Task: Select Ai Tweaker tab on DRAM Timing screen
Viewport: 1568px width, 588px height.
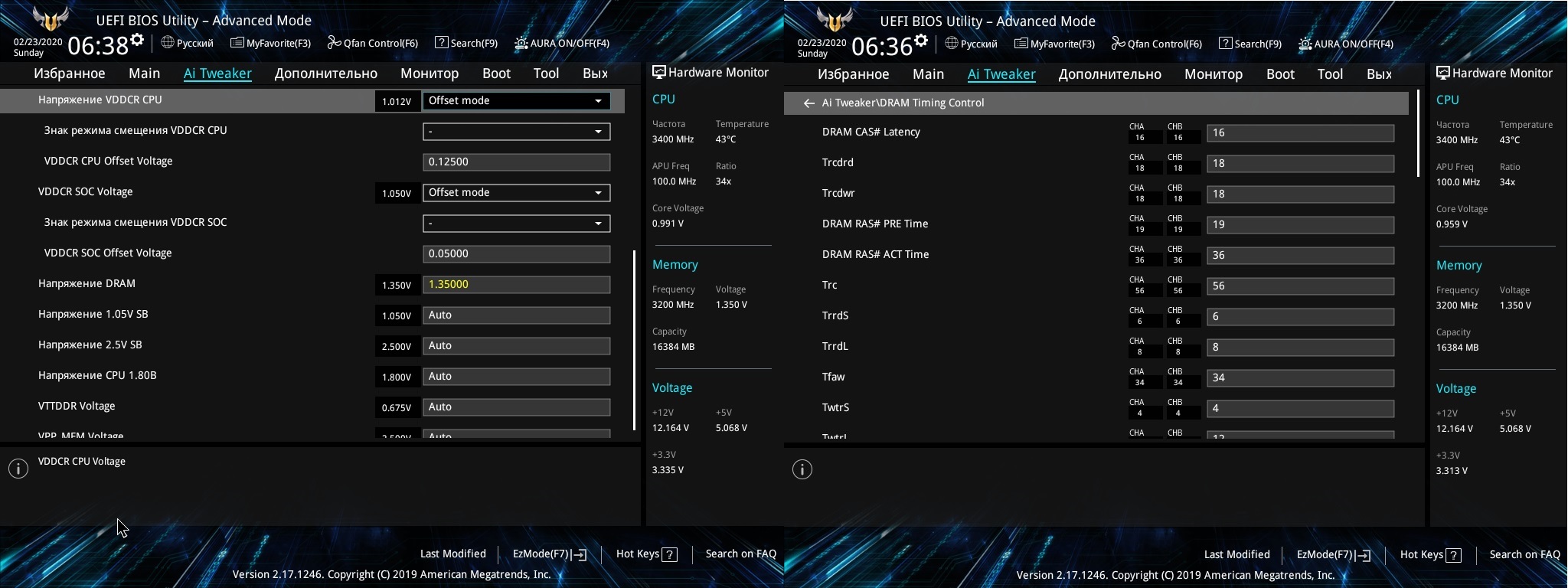Action: [x=1001, y=74]
